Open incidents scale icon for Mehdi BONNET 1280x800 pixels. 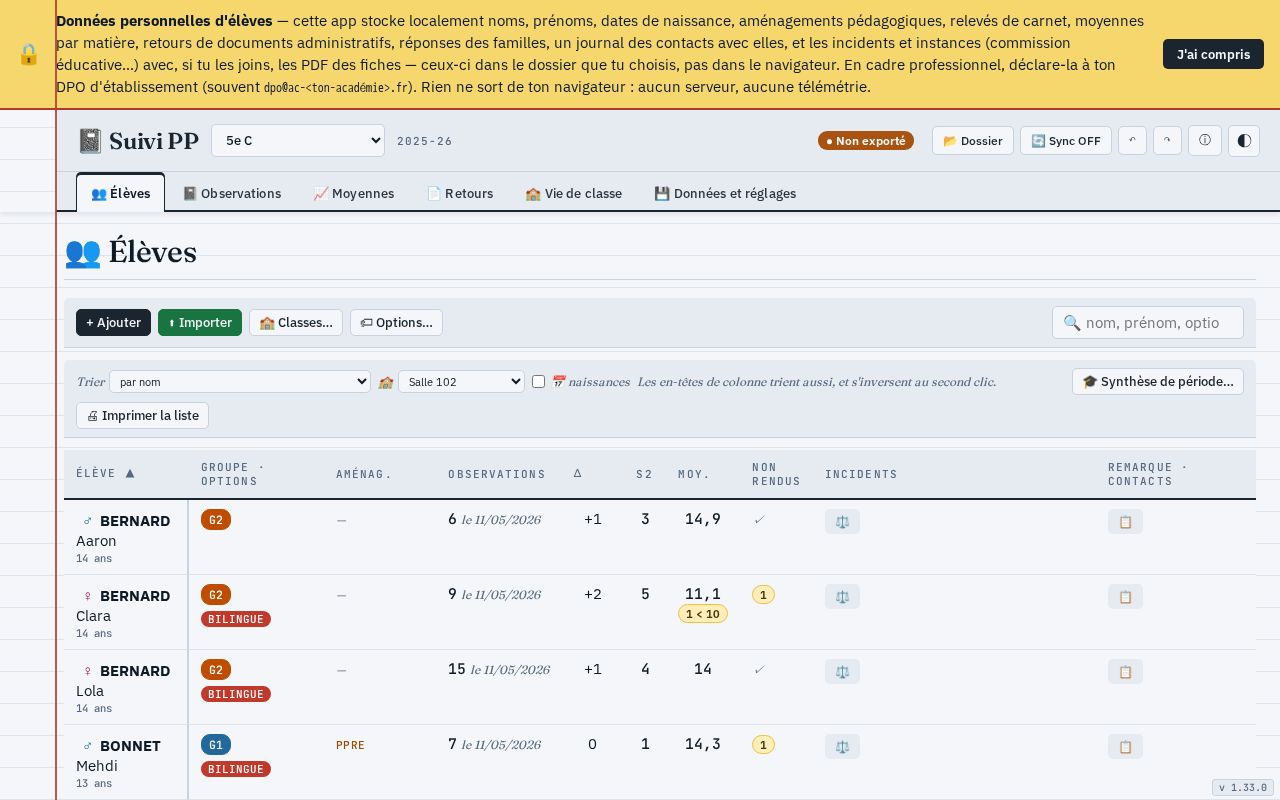point(842,747)
